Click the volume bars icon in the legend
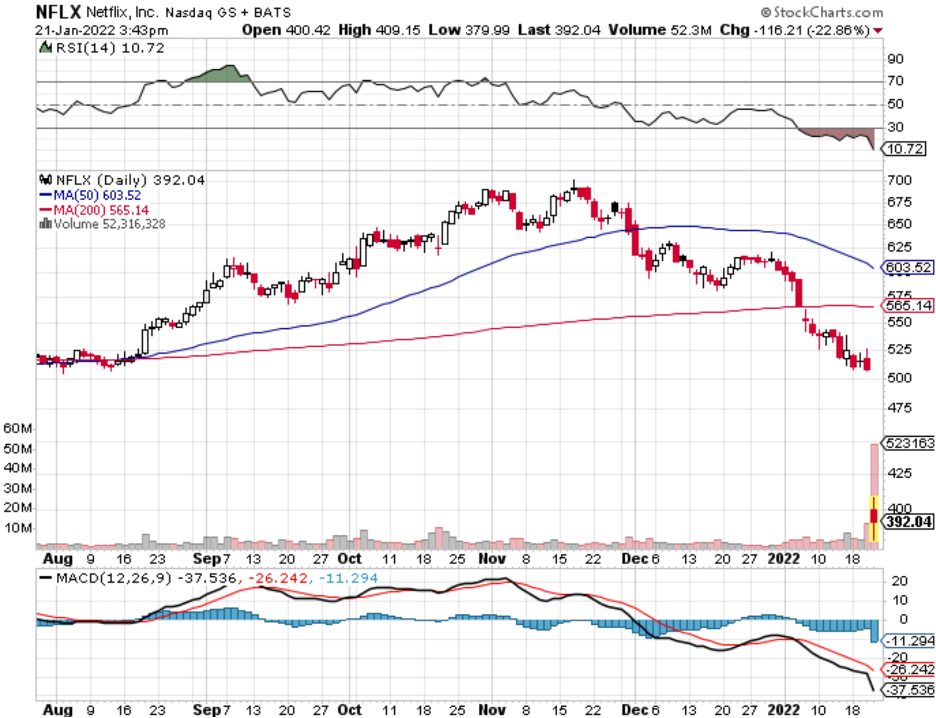Viewport: 936px width, 718px height. coord(43,224)
